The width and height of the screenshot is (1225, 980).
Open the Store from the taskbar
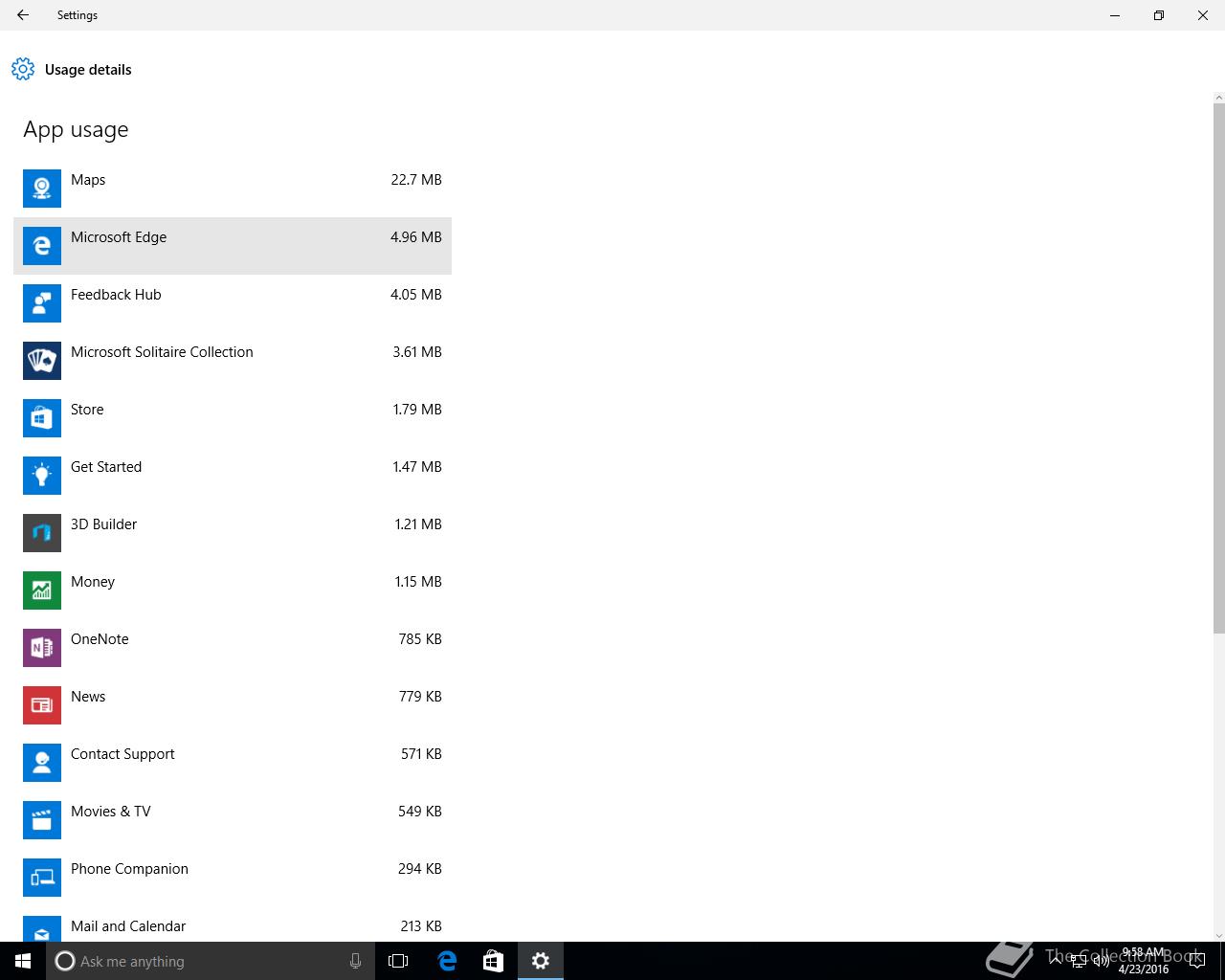click(x=493, y=961)
